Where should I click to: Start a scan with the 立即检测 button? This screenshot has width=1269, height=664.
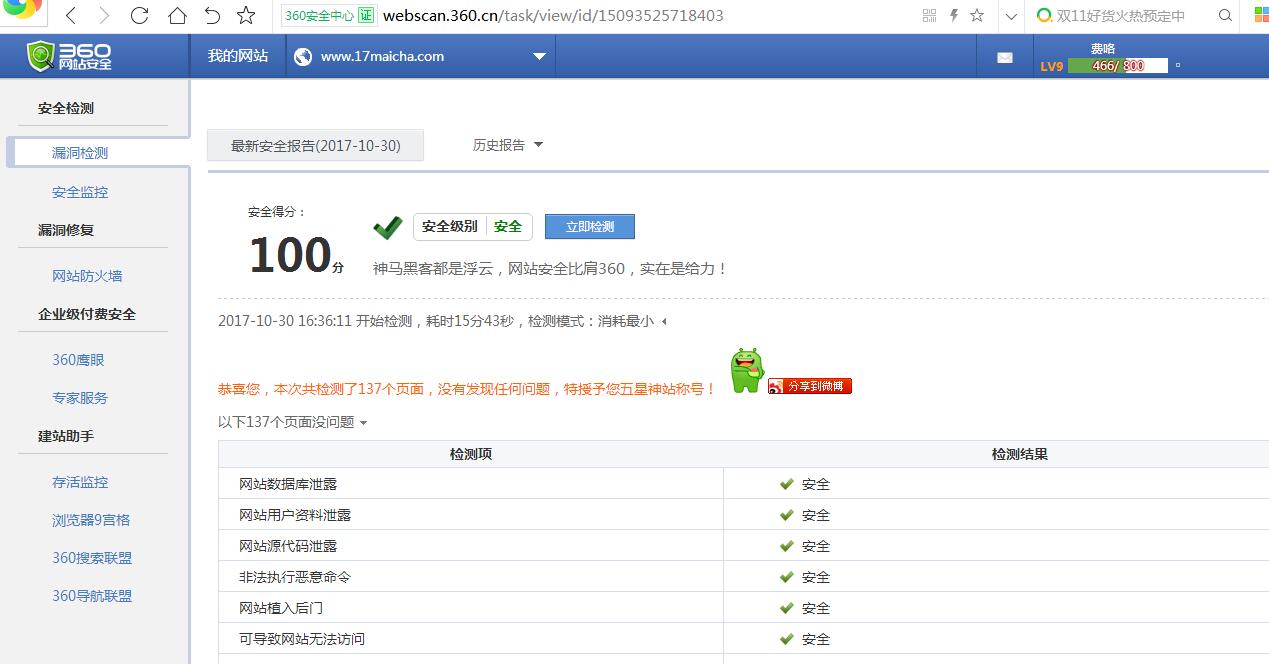(590, 227)
